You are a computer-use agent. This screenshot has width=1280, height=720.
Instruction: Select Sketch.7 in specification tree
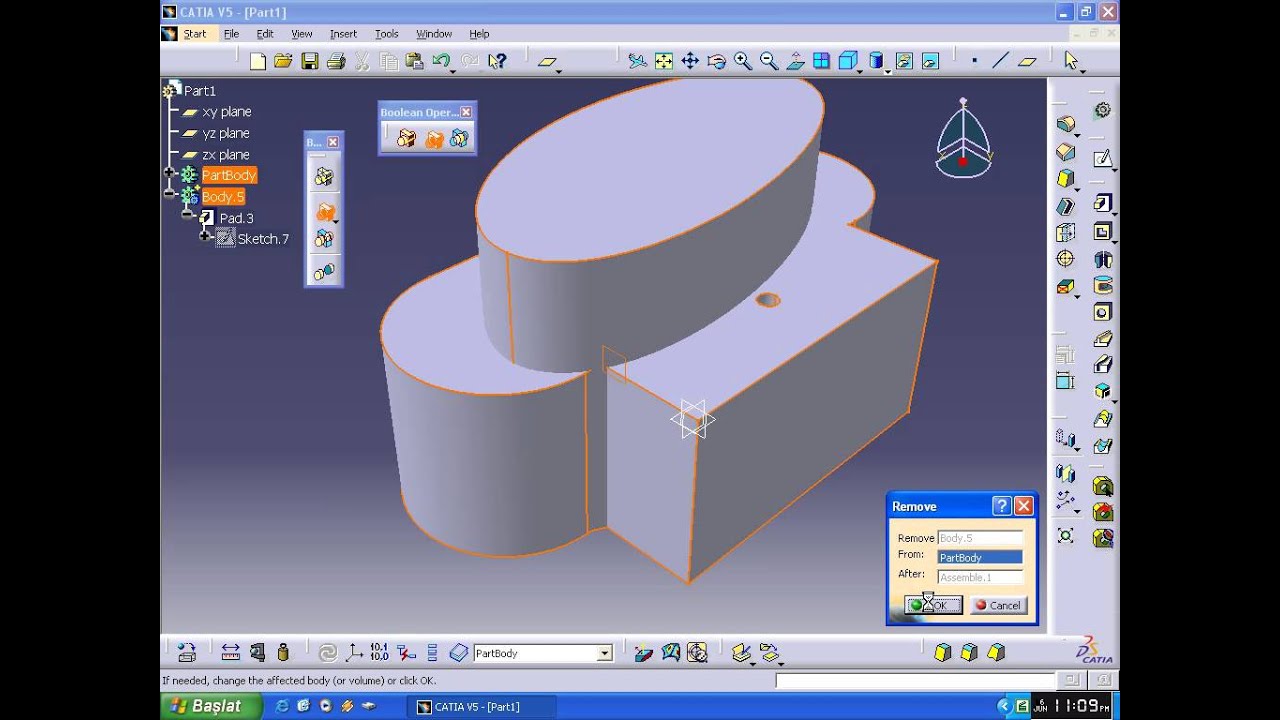pyautogui.click(x=263, y=239)
